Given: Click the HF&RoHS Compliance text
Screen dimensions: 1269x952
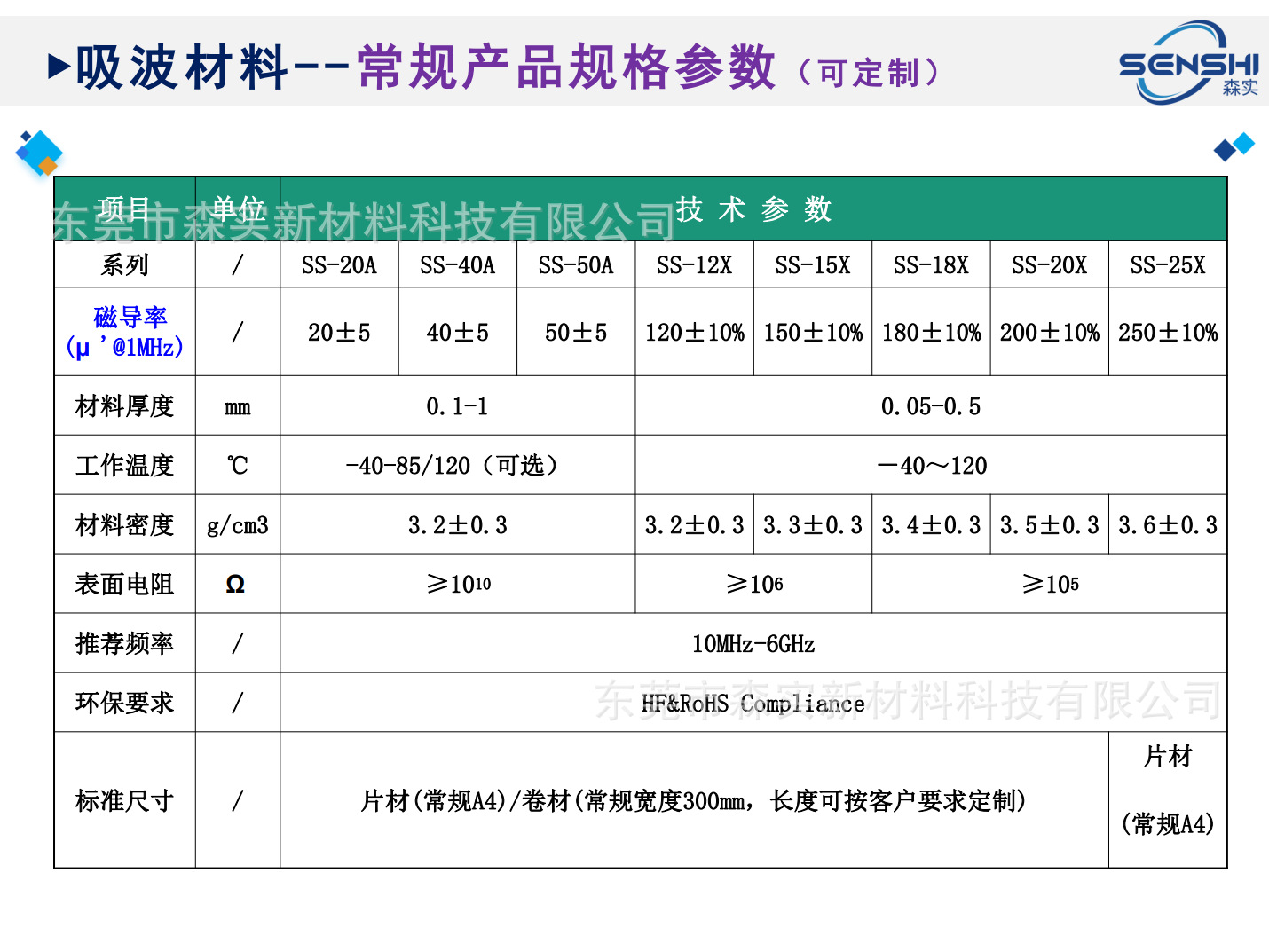Looking at the screenshot, I should pyautogui.click(x=753, y=703).
